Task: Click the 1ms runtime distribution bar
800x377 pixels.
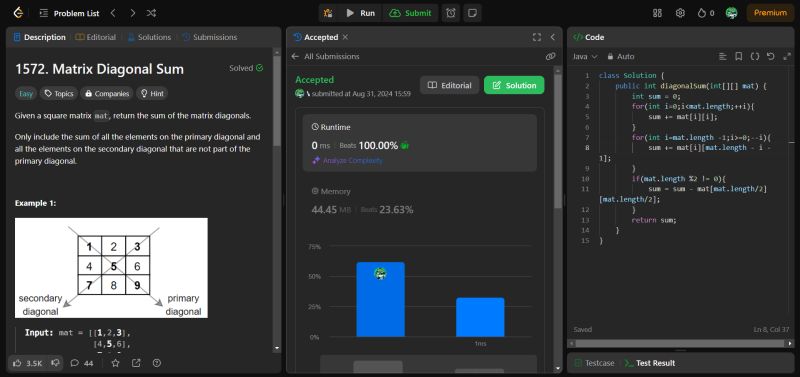Action: 480,317
